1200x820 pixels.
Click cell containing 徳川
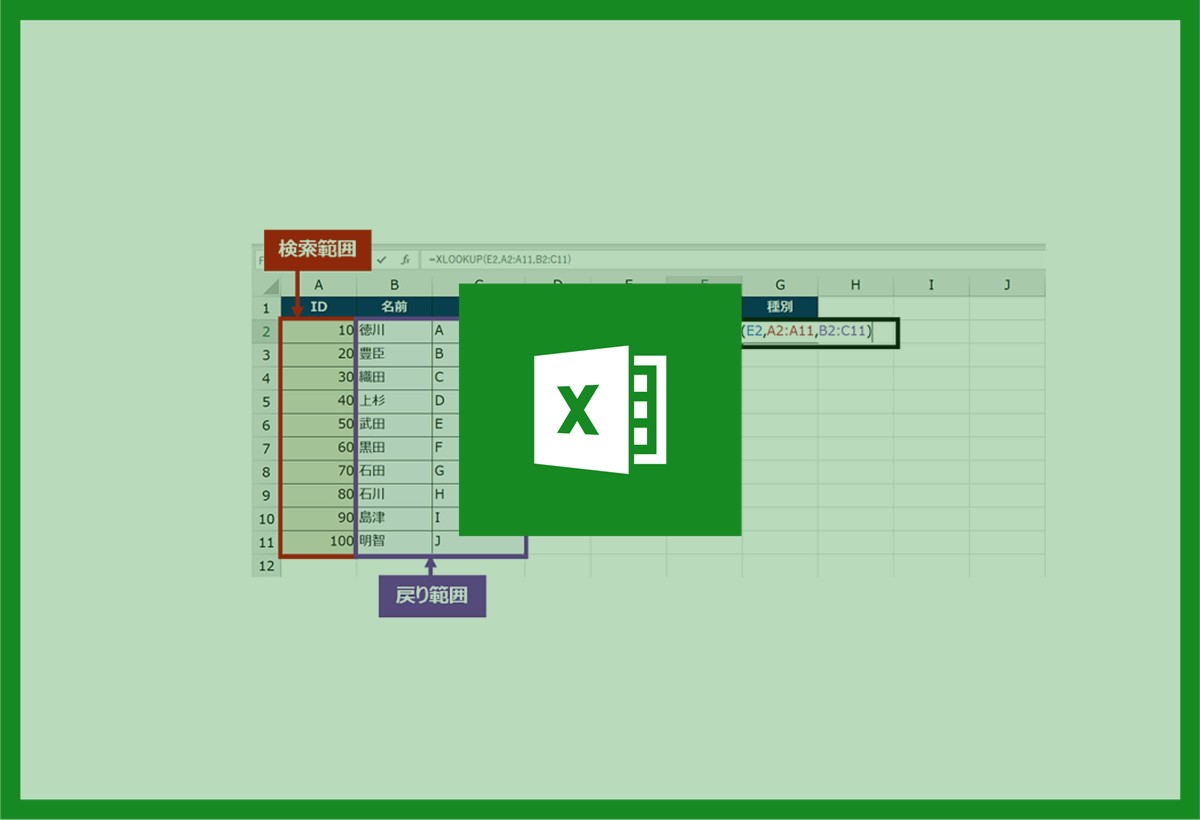(394, 330)
